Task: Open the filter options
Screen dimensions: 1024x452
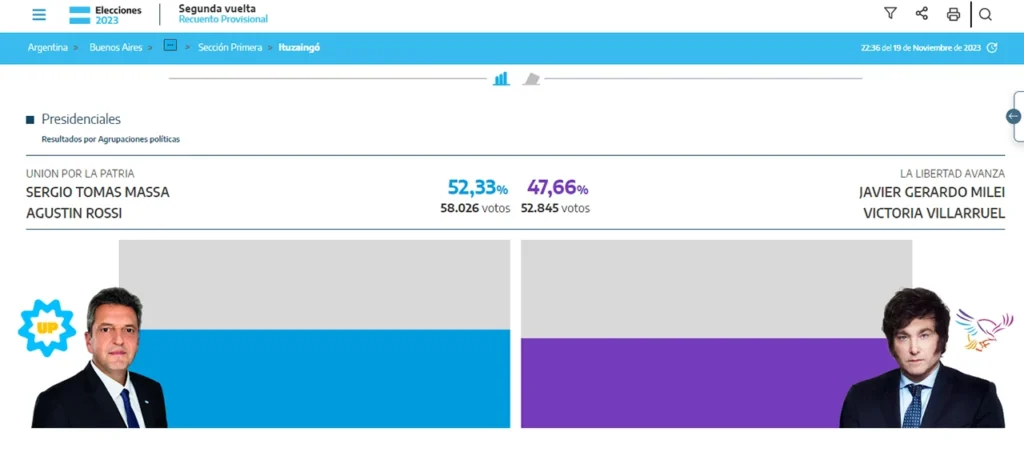Action: [x=890, y=14]
